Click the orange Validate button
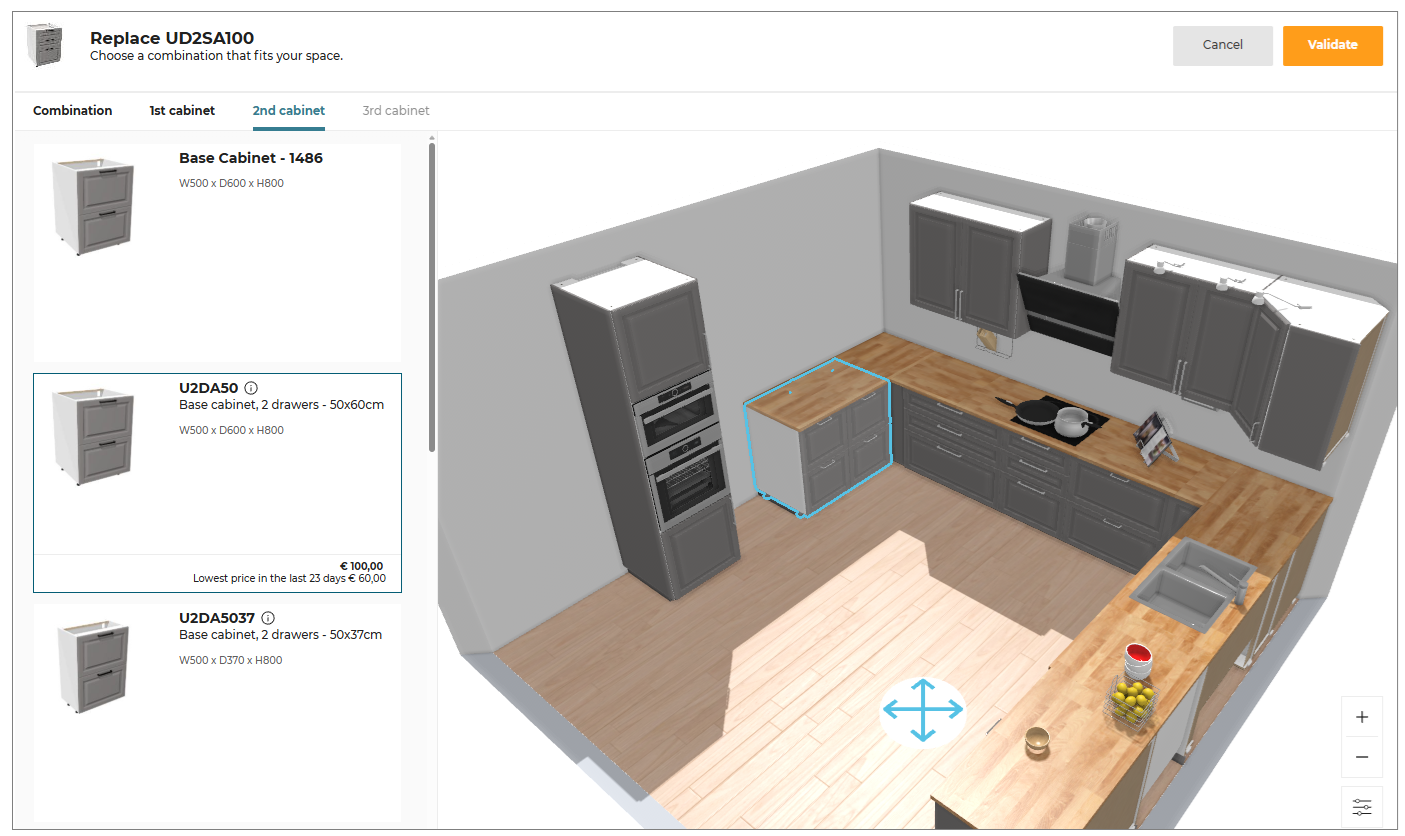The image size is (1405, 836). pyautogui.click(x=1333, y=45)
